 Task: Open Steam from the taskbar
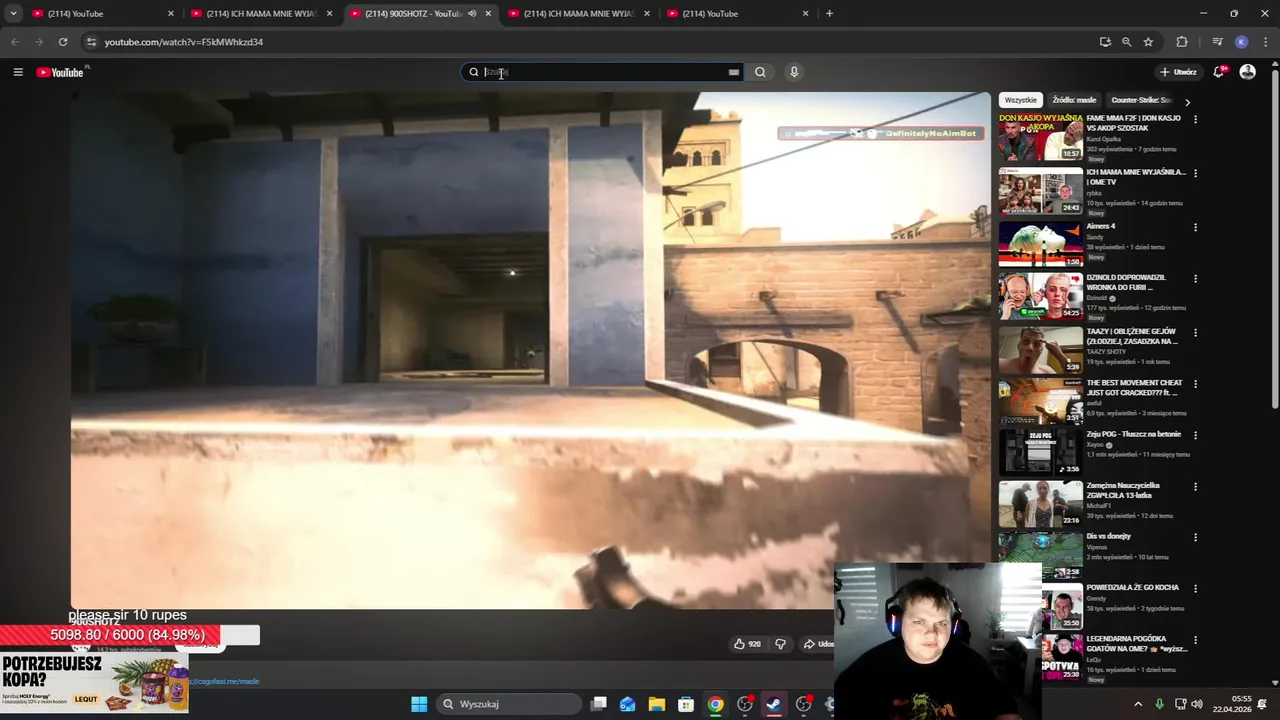(774, 704)
